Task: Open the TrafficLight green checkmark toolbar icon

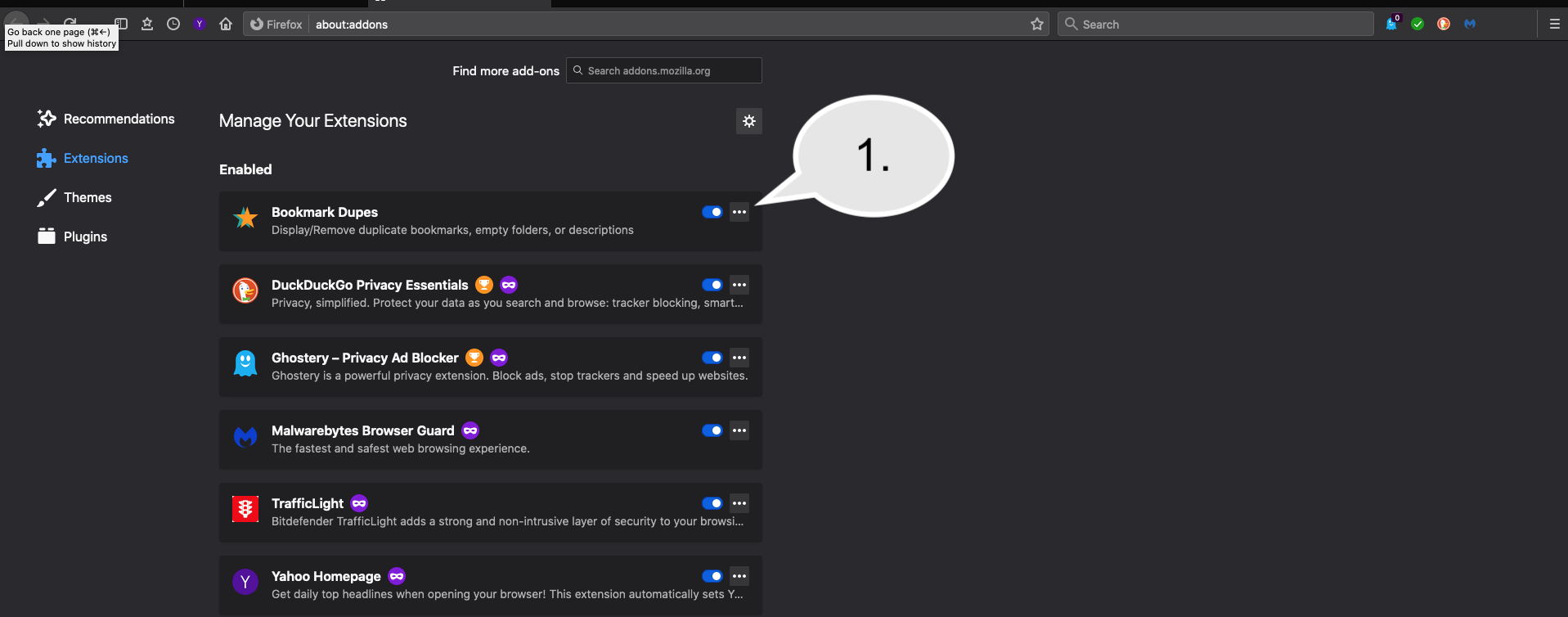Action: 1417,24
